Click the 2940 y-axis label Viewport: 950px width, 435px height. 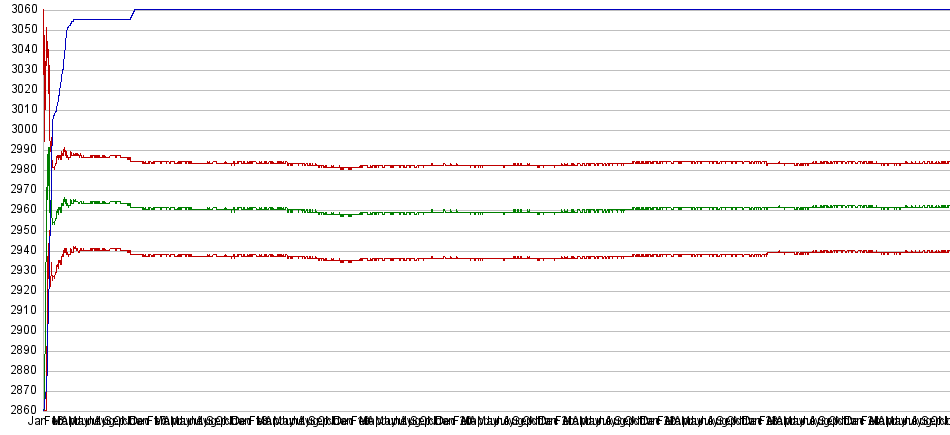[20, 250]
